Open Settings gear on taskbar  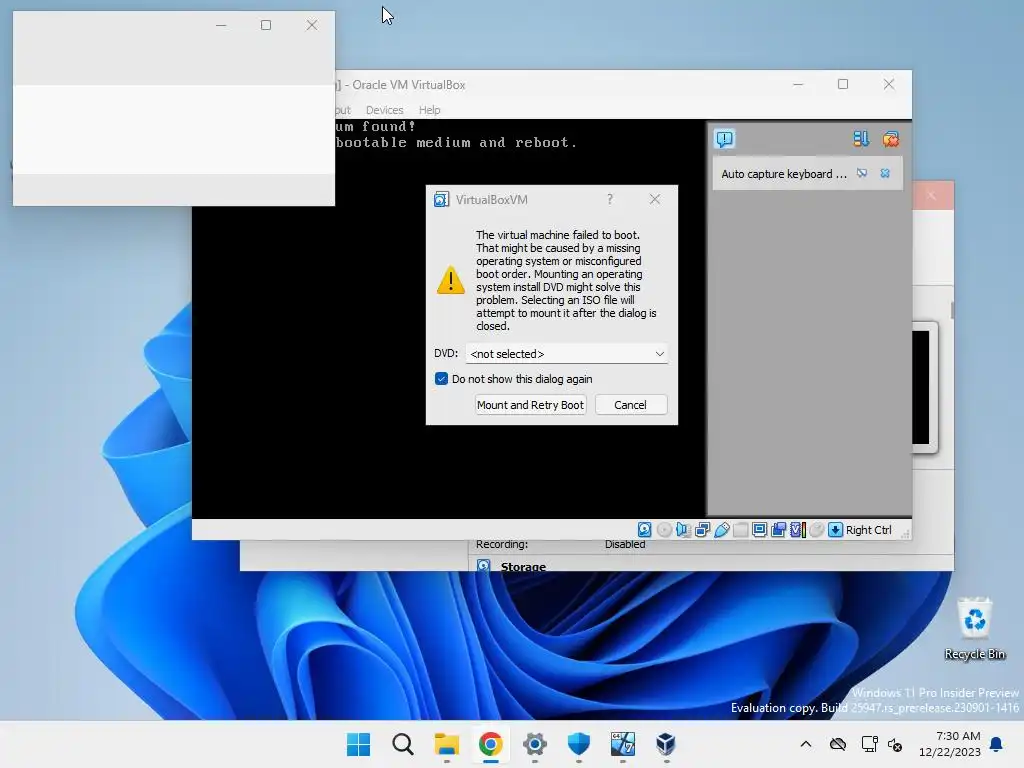point(534,744)
